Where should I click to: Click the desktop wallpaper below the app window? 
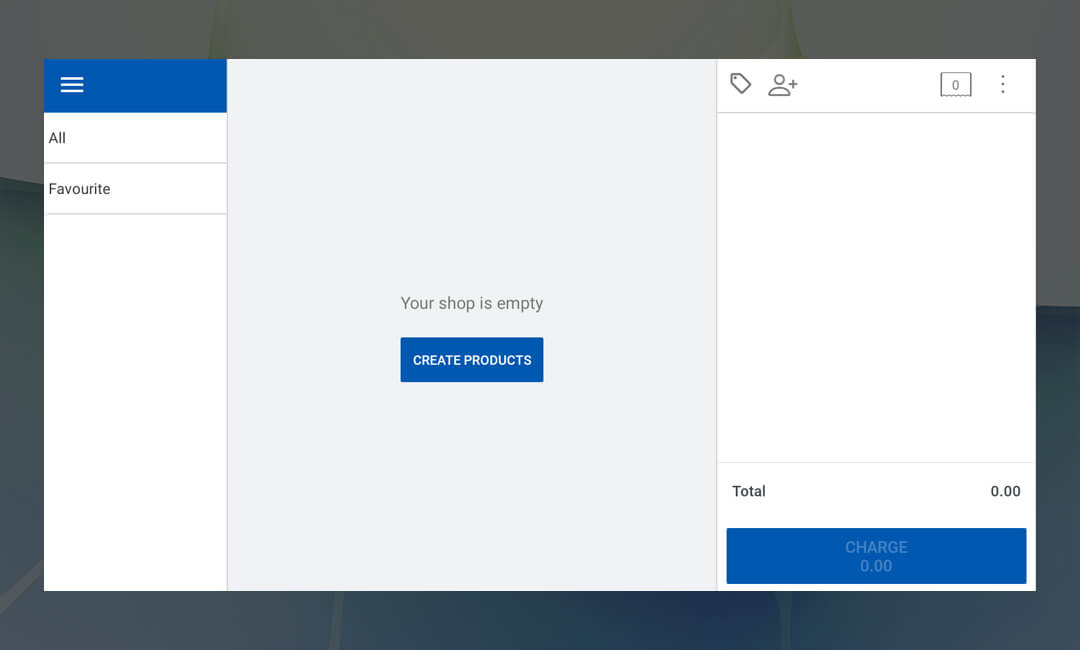tap(540, 622)
